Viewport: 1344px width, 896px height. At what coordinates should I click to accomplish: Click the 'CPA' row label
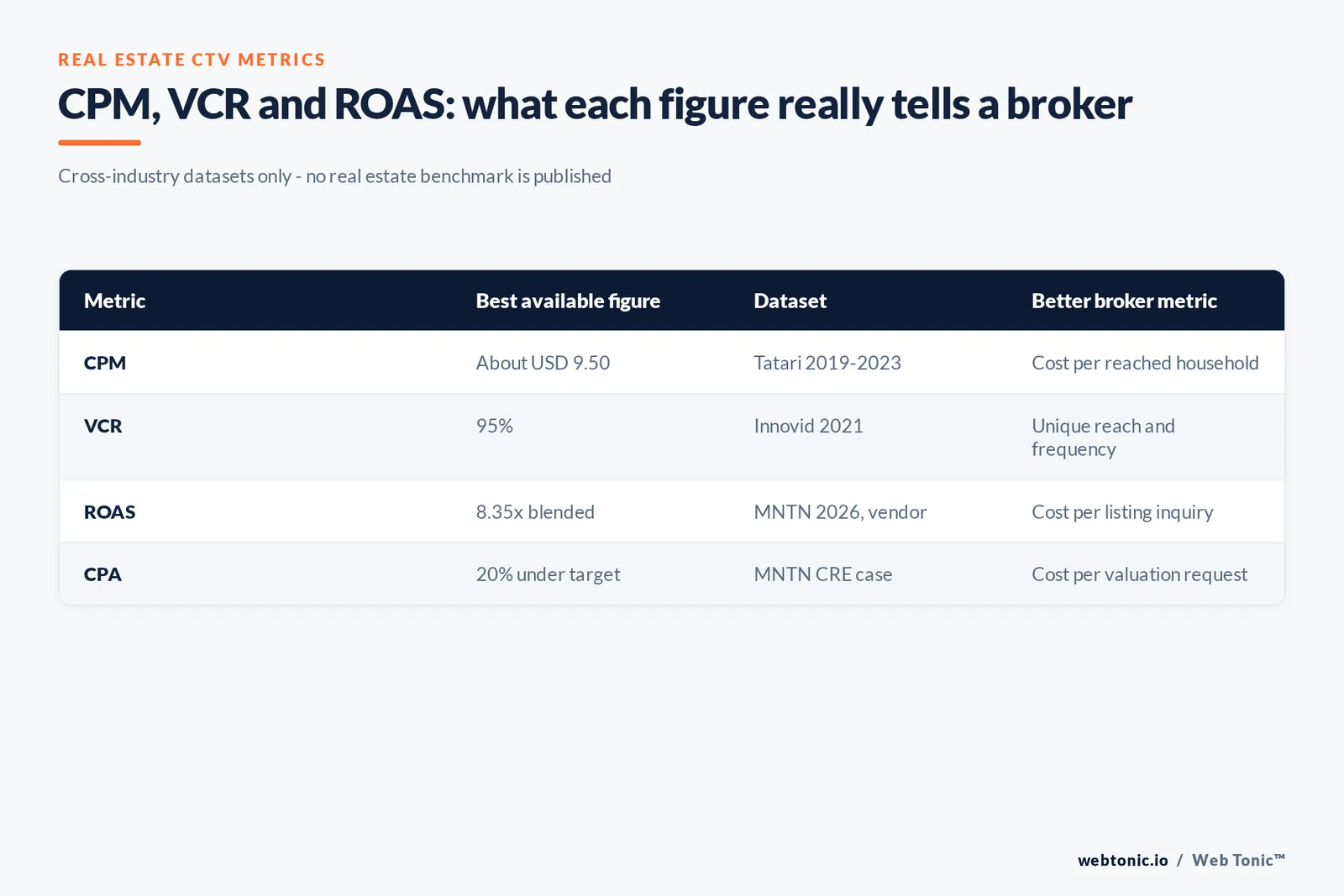[102, 574]
